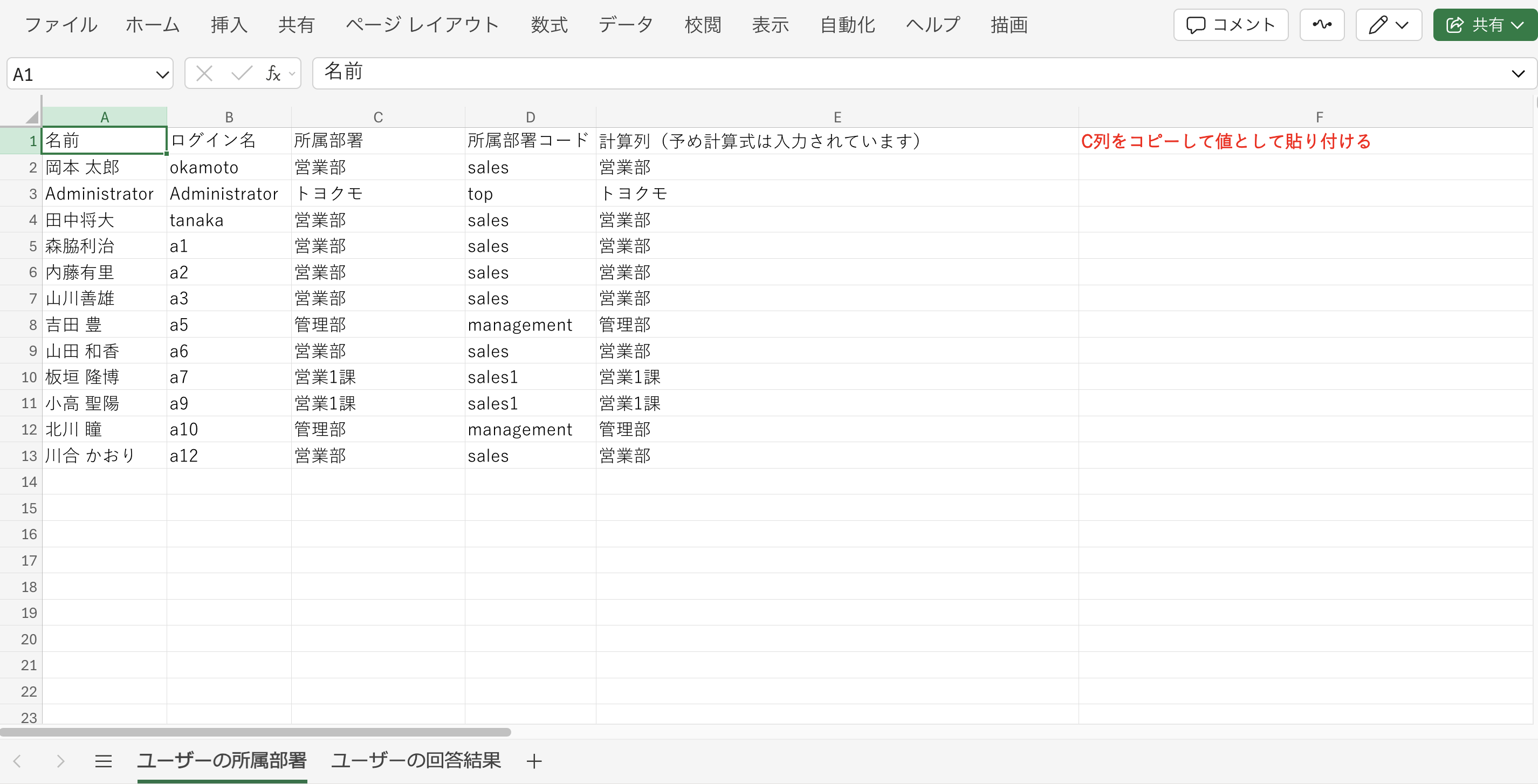Click cell 小高 聖陽

point(105,403)
